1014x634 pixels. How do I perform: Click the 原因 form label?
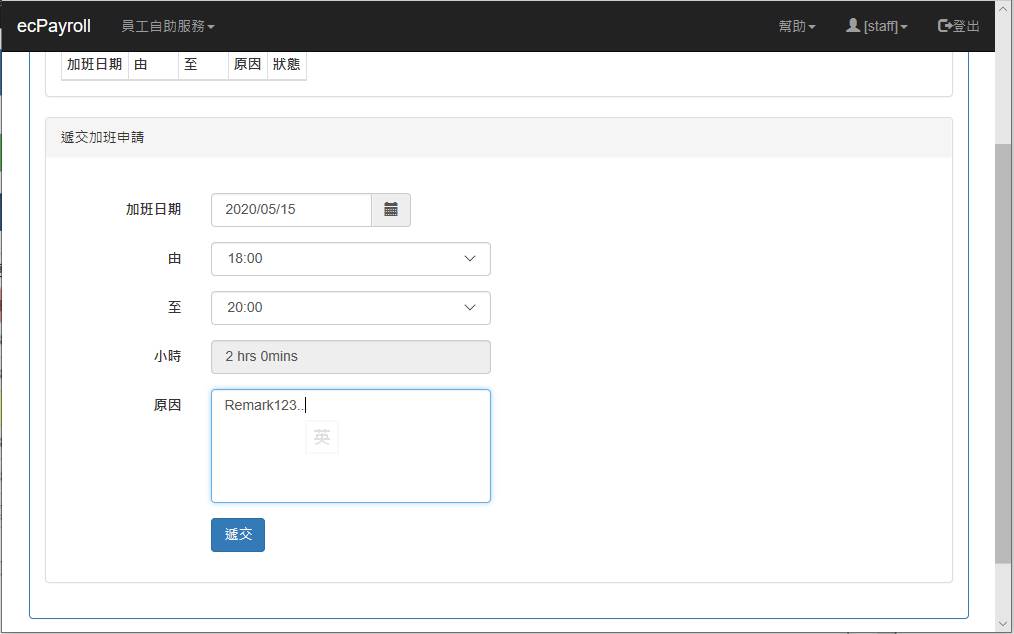point(167,405)
